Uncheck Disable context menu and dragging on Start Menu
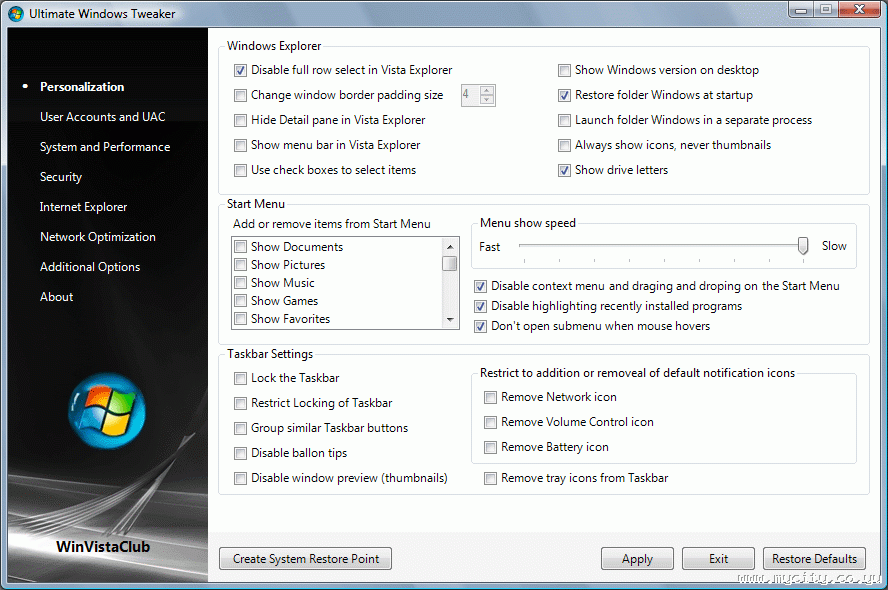888x590 pixels. 480,287
